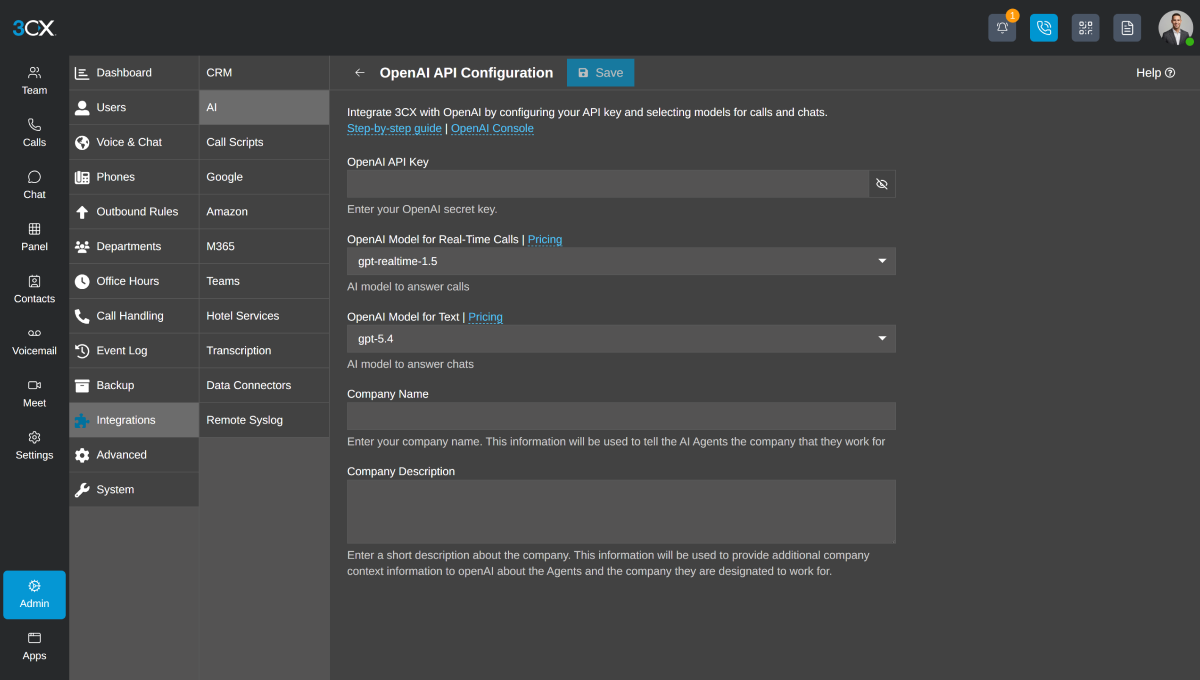Click the 3CX logo
The width and height of the screenshot is (1200, 680).
click(x=34, y=28)
